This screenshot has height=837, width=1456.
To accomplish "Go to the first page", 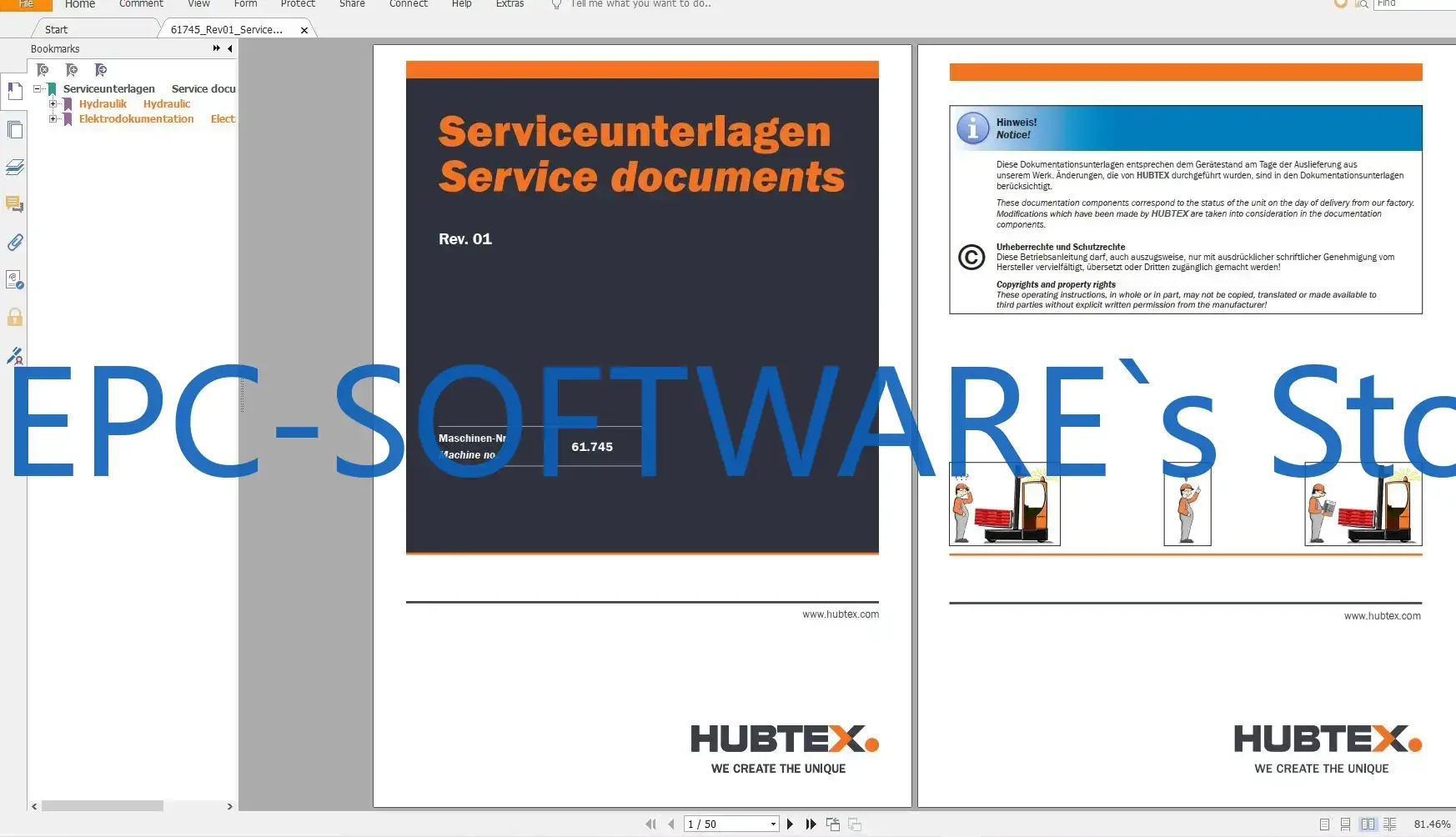I will point(650,824).
